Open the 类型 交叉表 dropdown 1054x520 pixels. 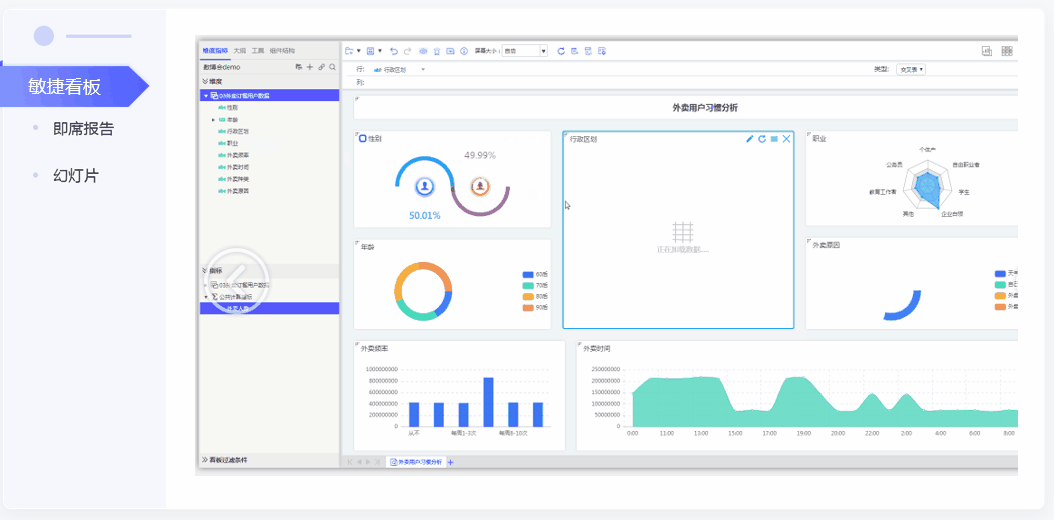(910, 69)
